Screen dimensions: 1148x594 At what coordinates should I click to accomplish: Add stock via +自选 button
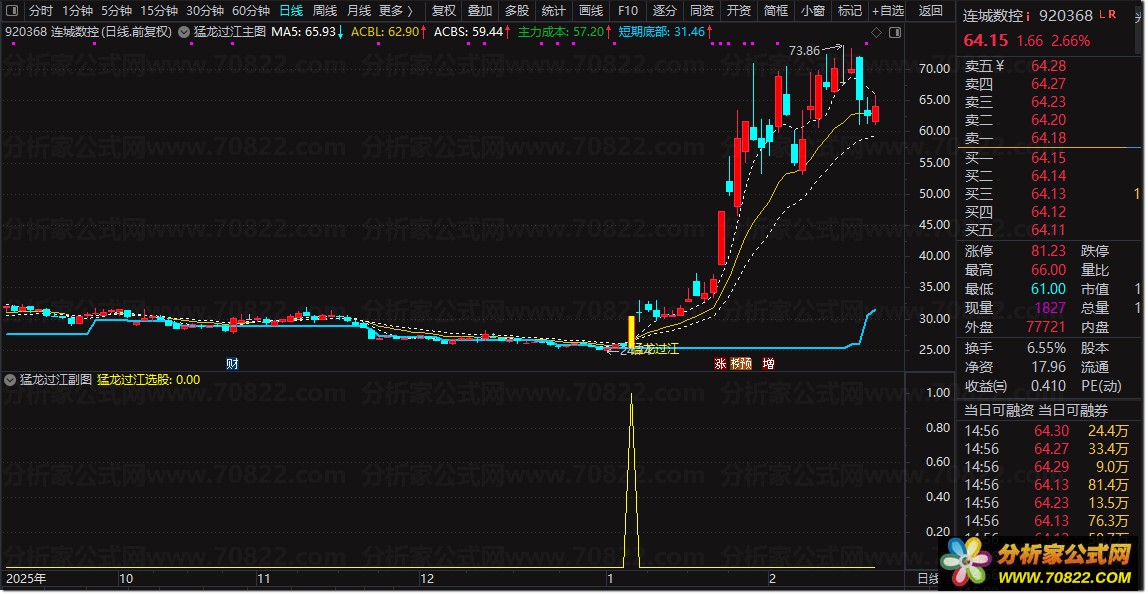887,11
